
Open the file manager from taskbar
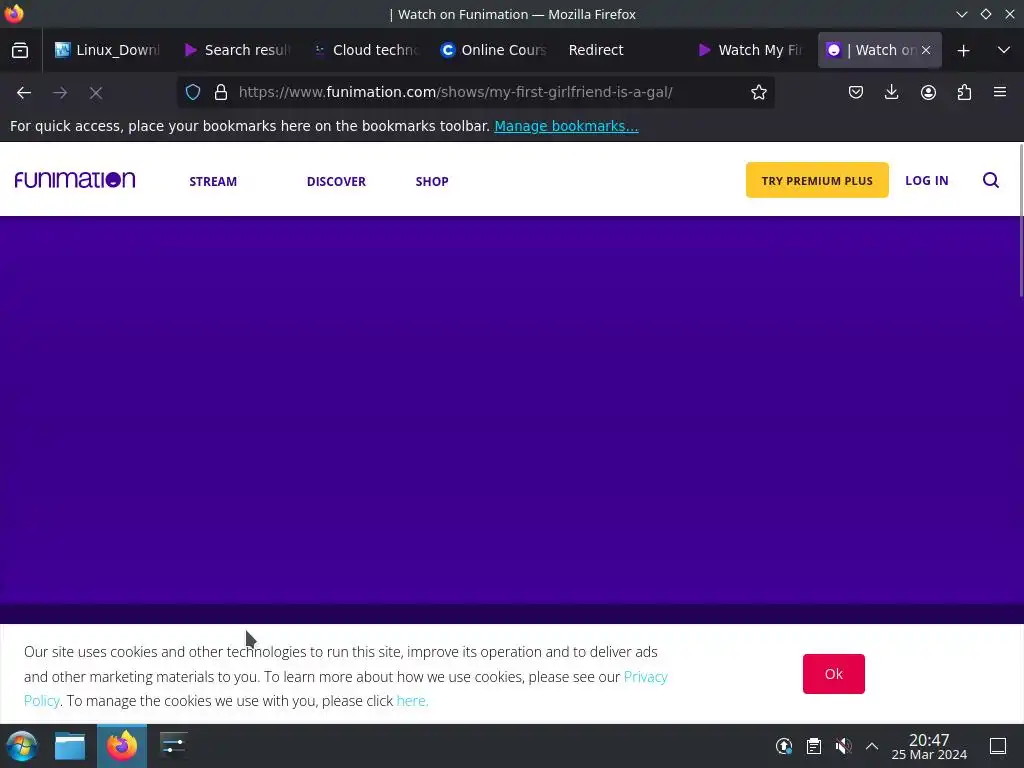point(70,746)
